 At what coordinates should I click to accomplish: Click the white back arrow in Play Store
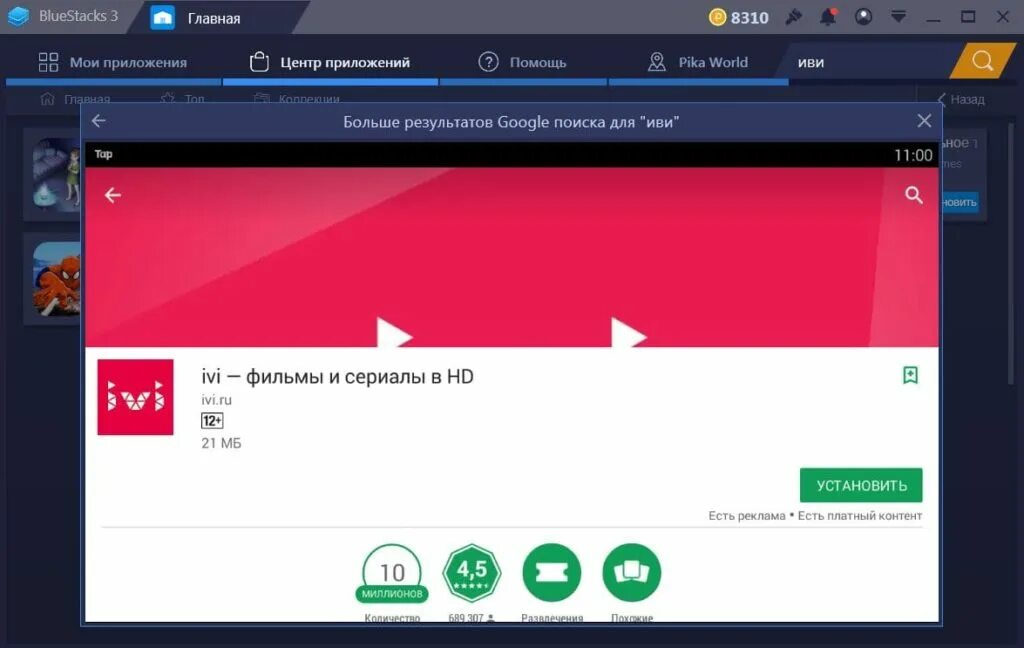tap(113, 195)
